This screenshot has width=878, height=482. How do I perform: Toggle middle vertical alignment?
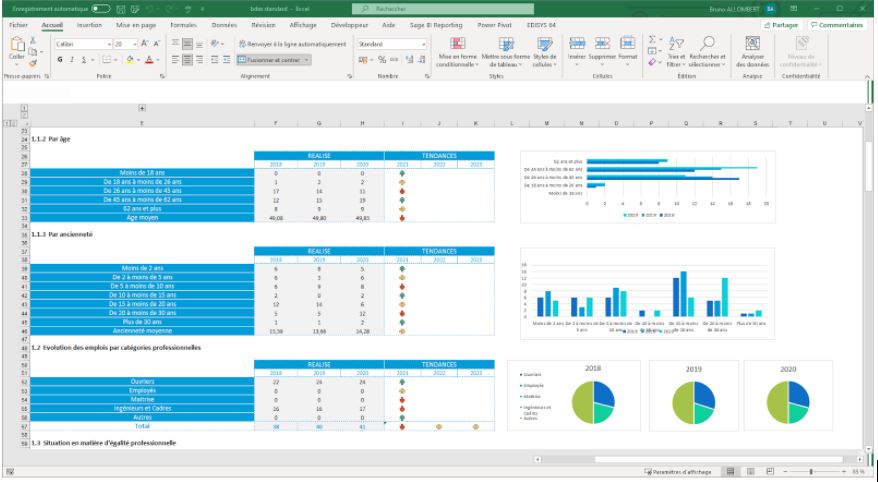coord(188,44)
